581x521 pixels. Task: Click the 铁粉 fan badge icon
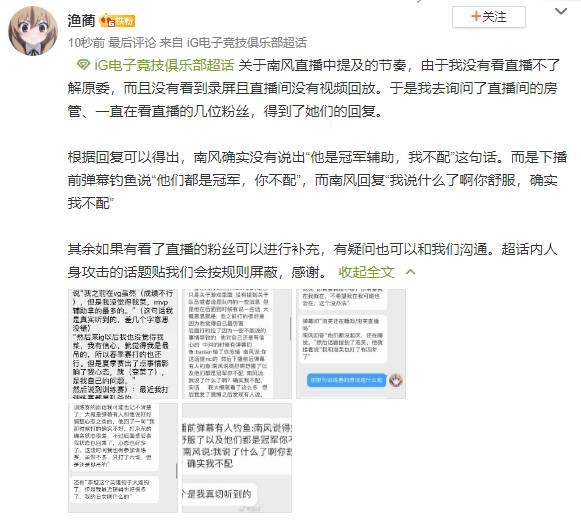coord(118,21)
